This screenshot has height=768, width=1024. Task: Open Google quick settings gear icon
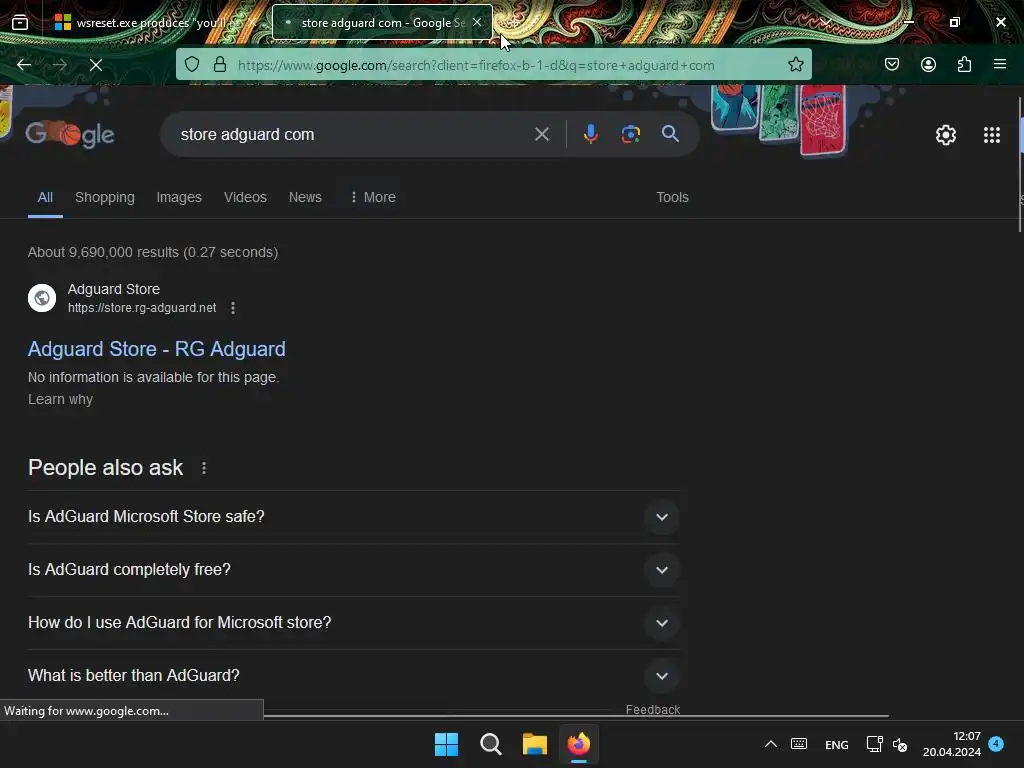tap(946, 135)
